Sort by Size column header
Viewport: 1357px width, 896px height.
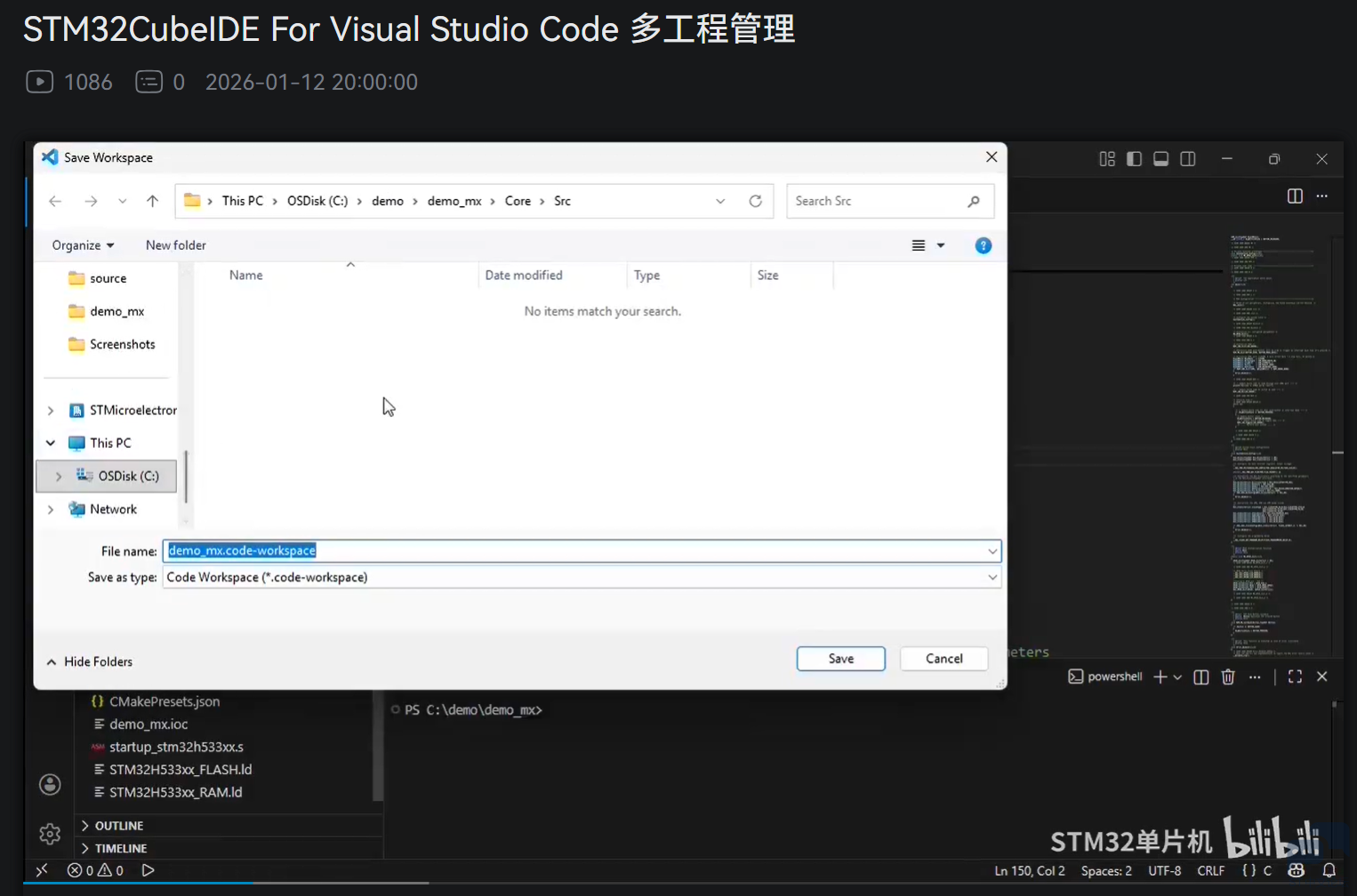767,276
